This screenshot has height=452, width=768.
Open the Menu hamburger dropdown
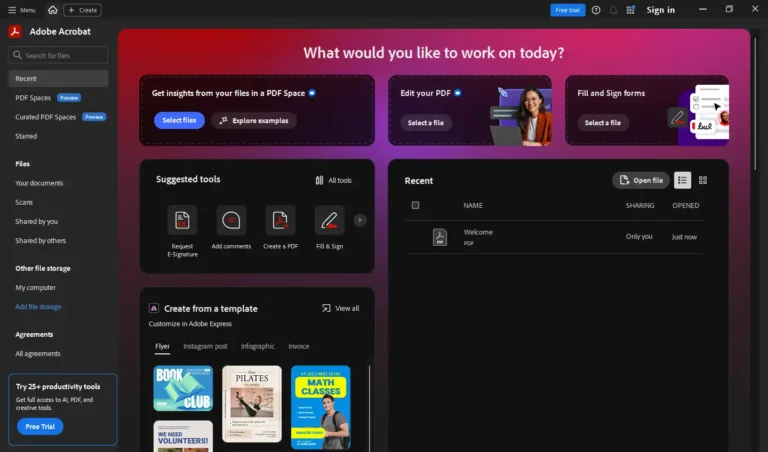click(21, 10)
